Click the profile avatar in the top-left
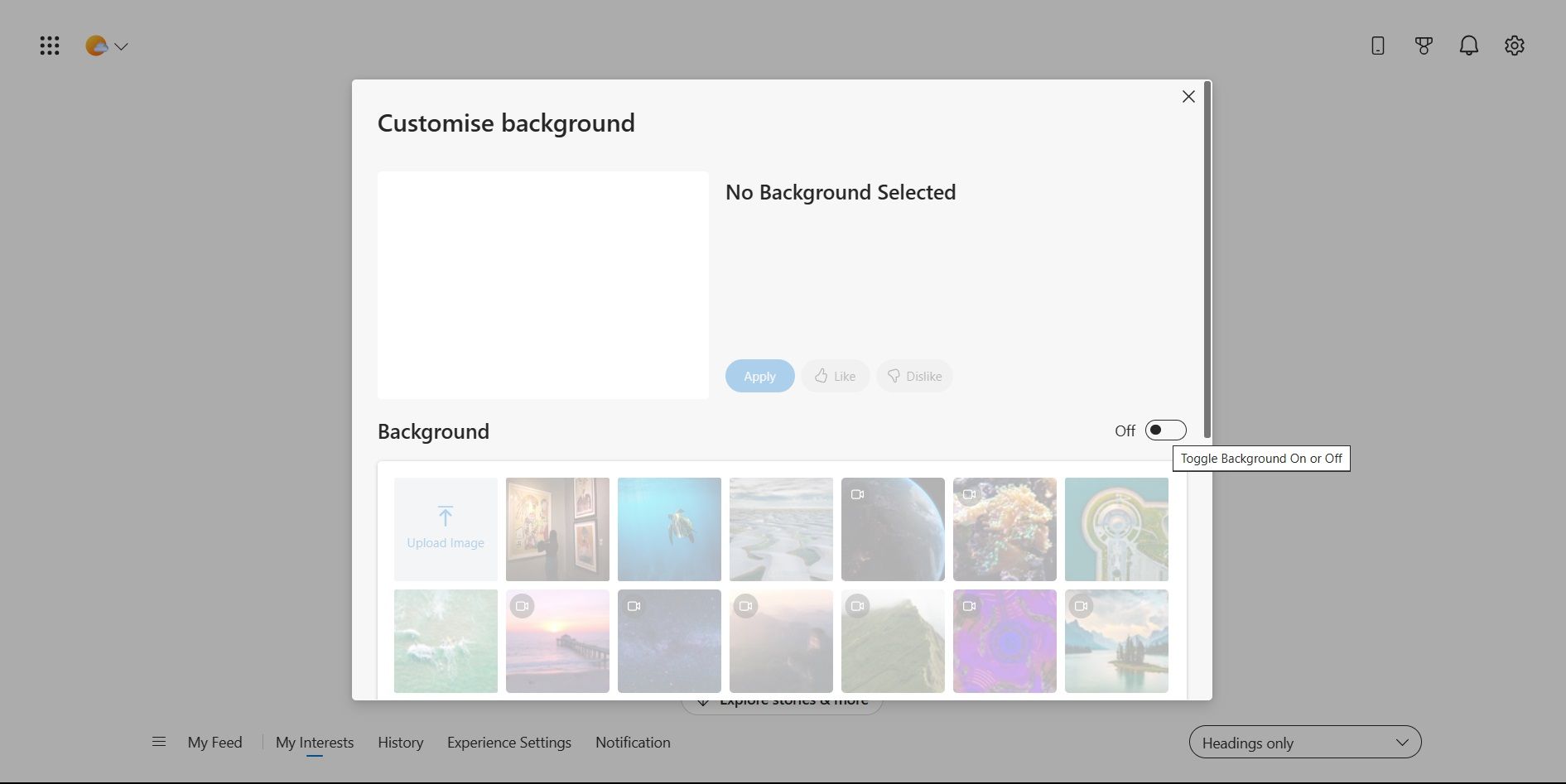The width and height of the screenshot is (1566, 784). [x=97, y=46]
